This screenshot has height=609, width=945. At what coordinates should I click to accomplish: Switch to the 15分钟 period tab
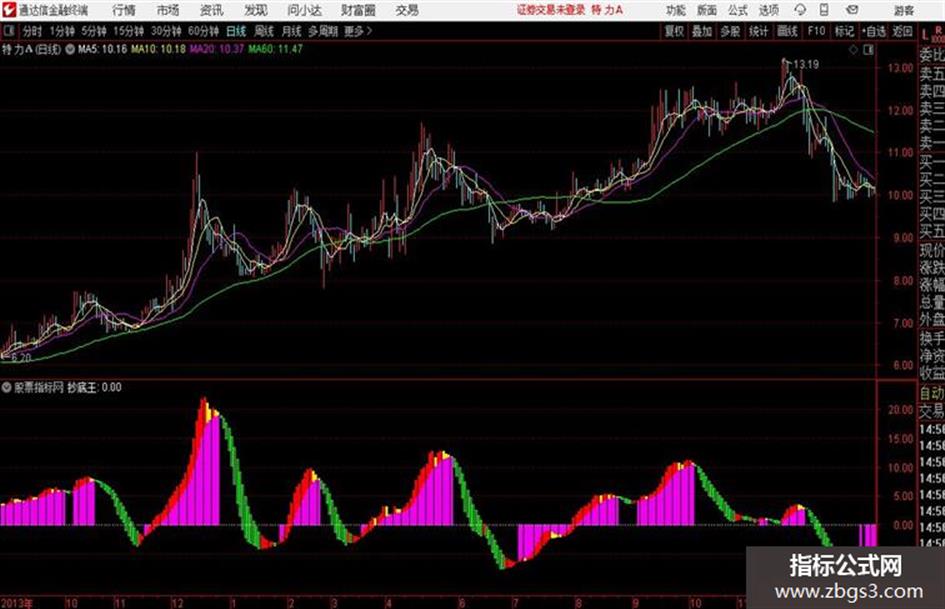click(128, 31)
